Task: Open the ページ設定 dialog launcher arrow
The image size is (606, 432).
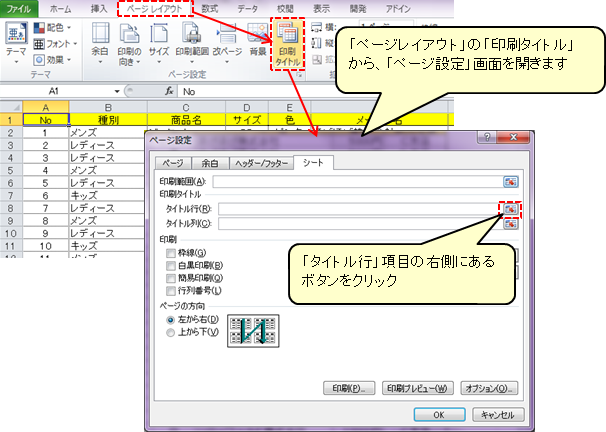Action: pyautogui.click(x=300, y=75)
